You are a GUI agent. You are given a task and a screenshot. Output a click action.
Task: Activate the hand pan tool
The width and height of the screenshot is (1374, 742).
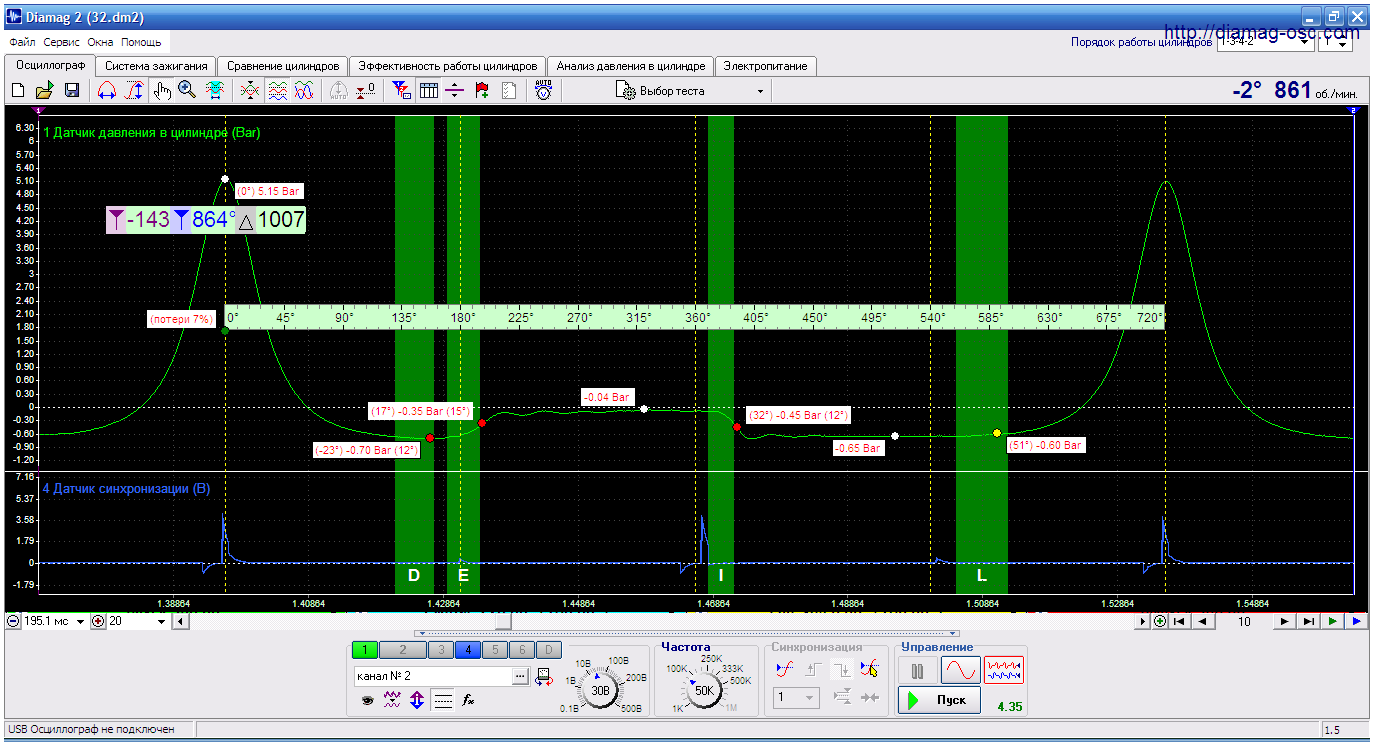[x=162, y=90]
